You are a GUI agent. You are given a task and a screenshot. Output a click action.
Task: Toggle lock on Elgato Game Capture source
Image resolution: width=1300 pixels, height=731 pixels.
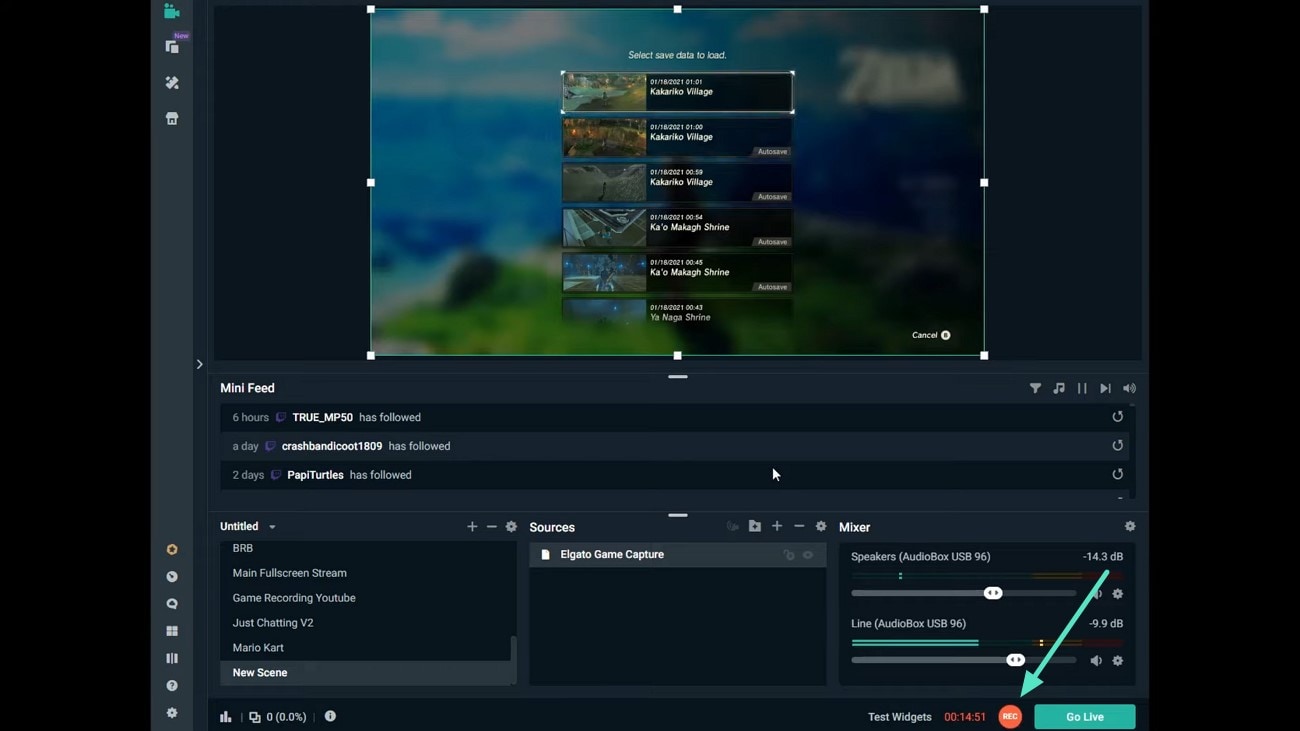[789, 555]
